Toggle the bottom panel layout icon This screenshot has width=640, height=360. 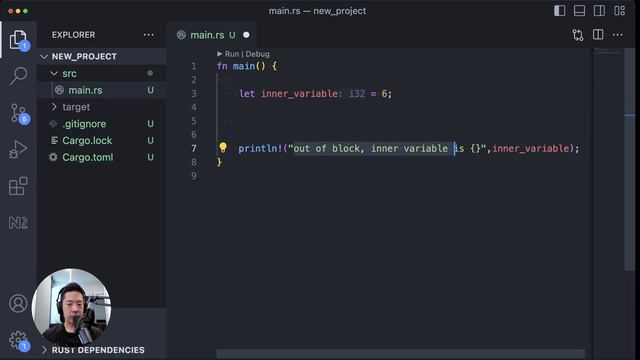[x=579, y=11]
